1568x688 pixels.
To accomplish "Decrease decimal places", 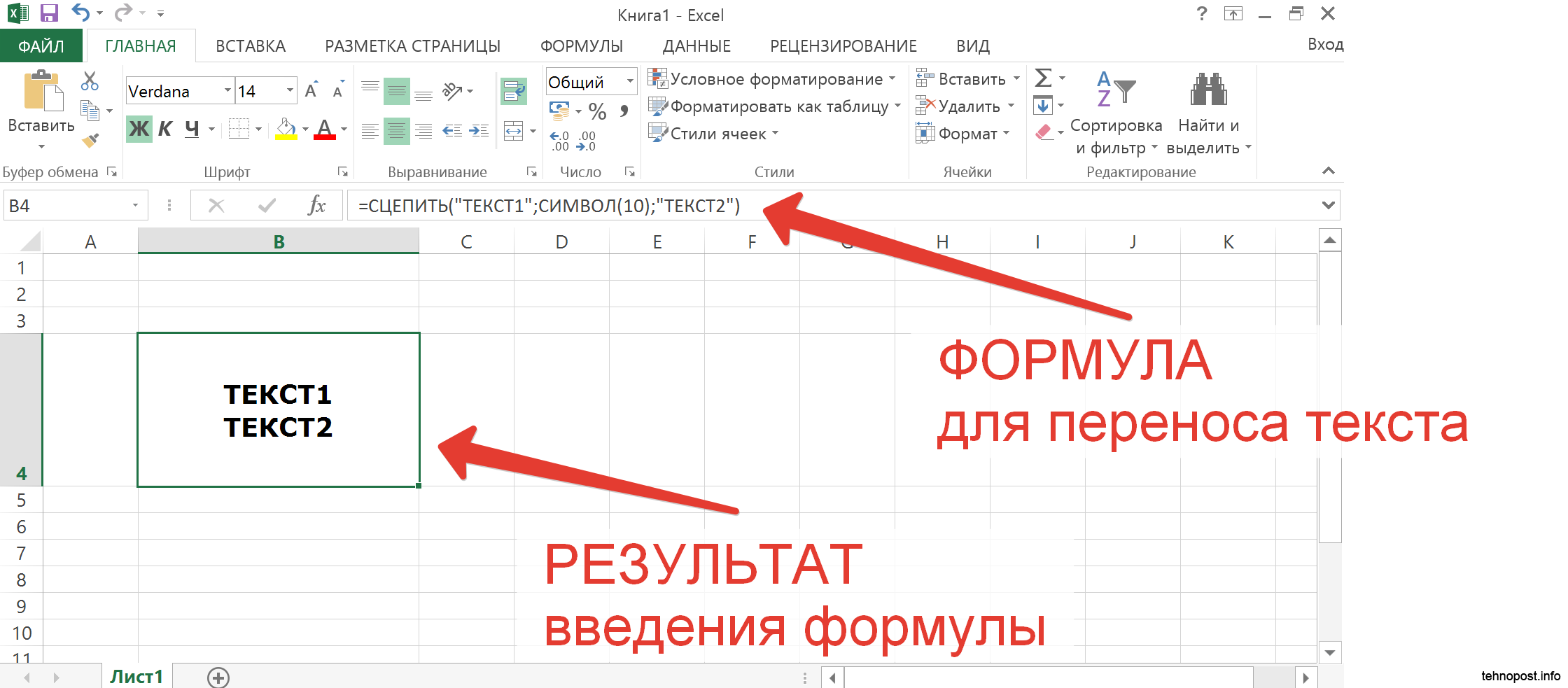I will (586, 141).
